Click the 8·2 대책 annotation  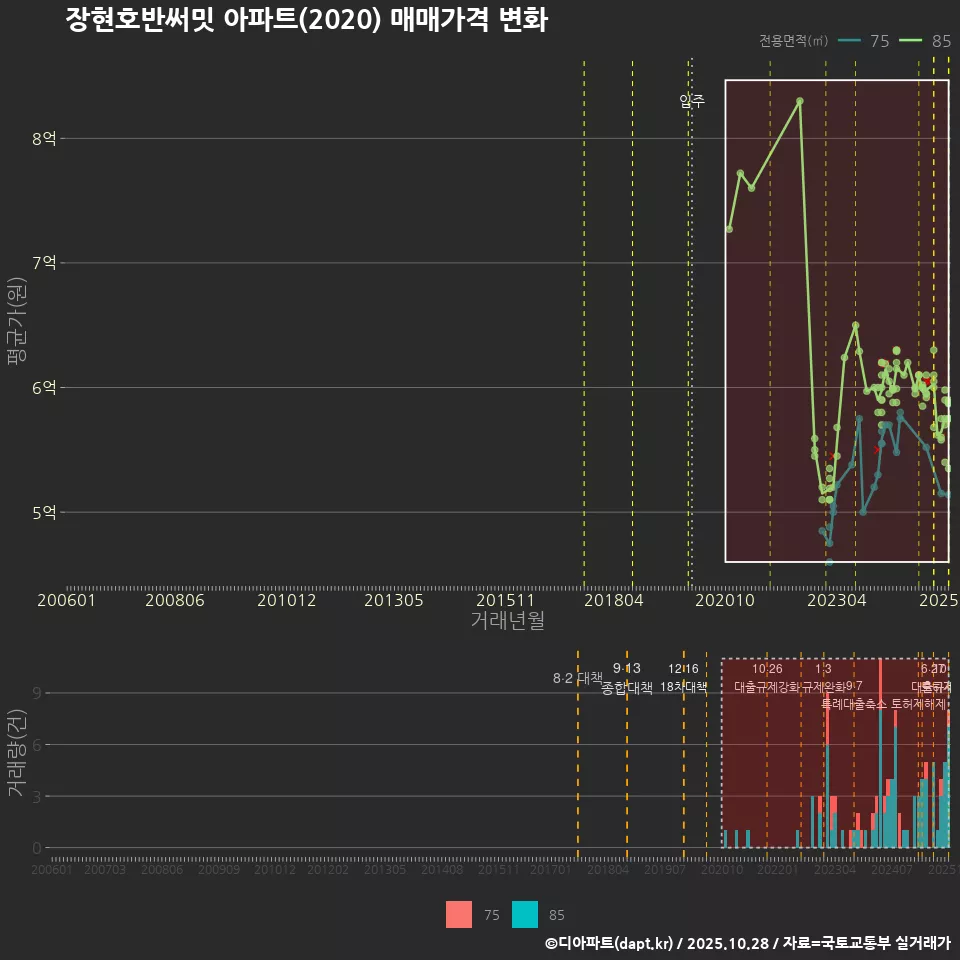coord(577,676)
